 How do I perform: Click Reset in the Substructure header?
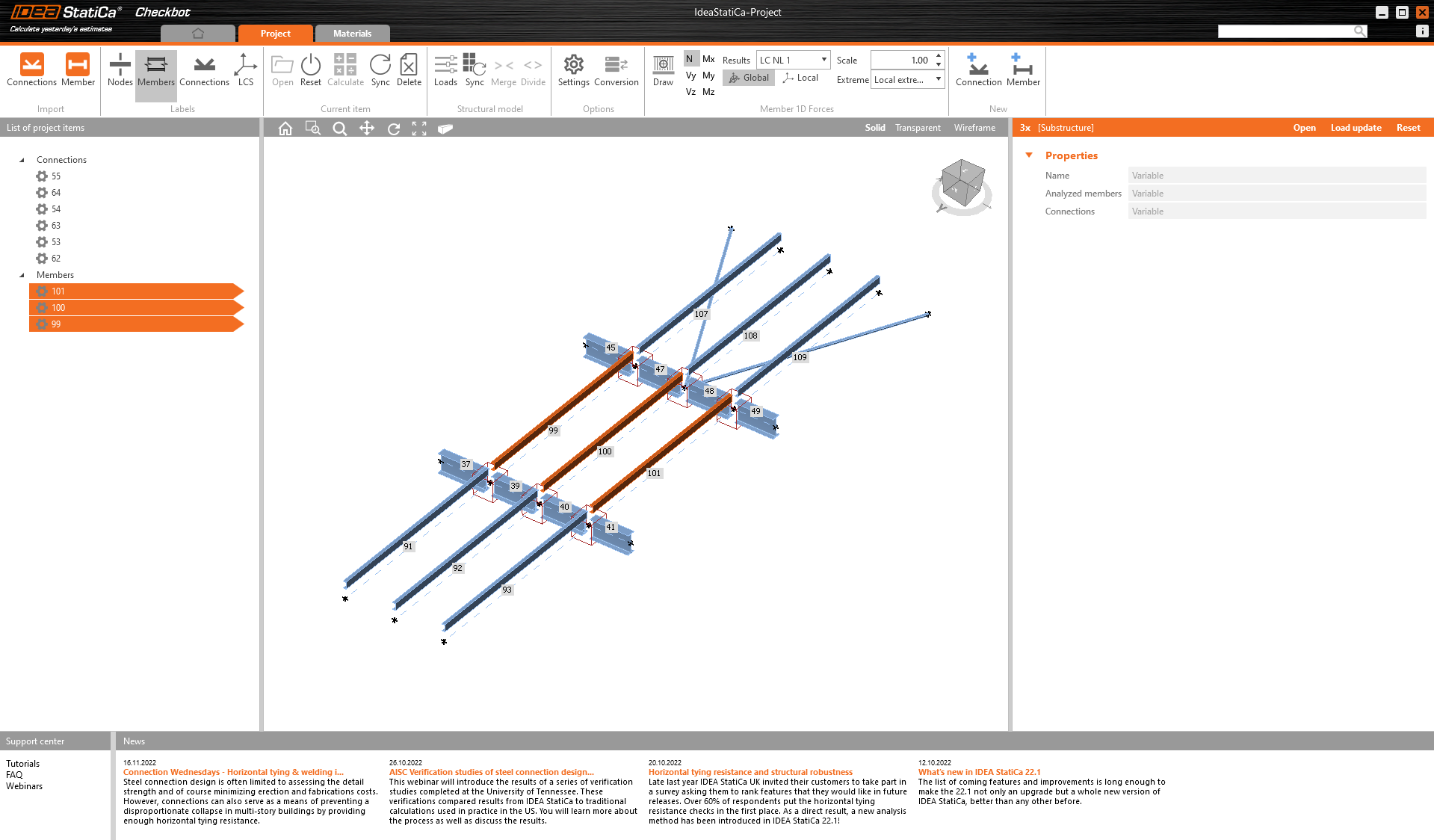click(1408, 128)
